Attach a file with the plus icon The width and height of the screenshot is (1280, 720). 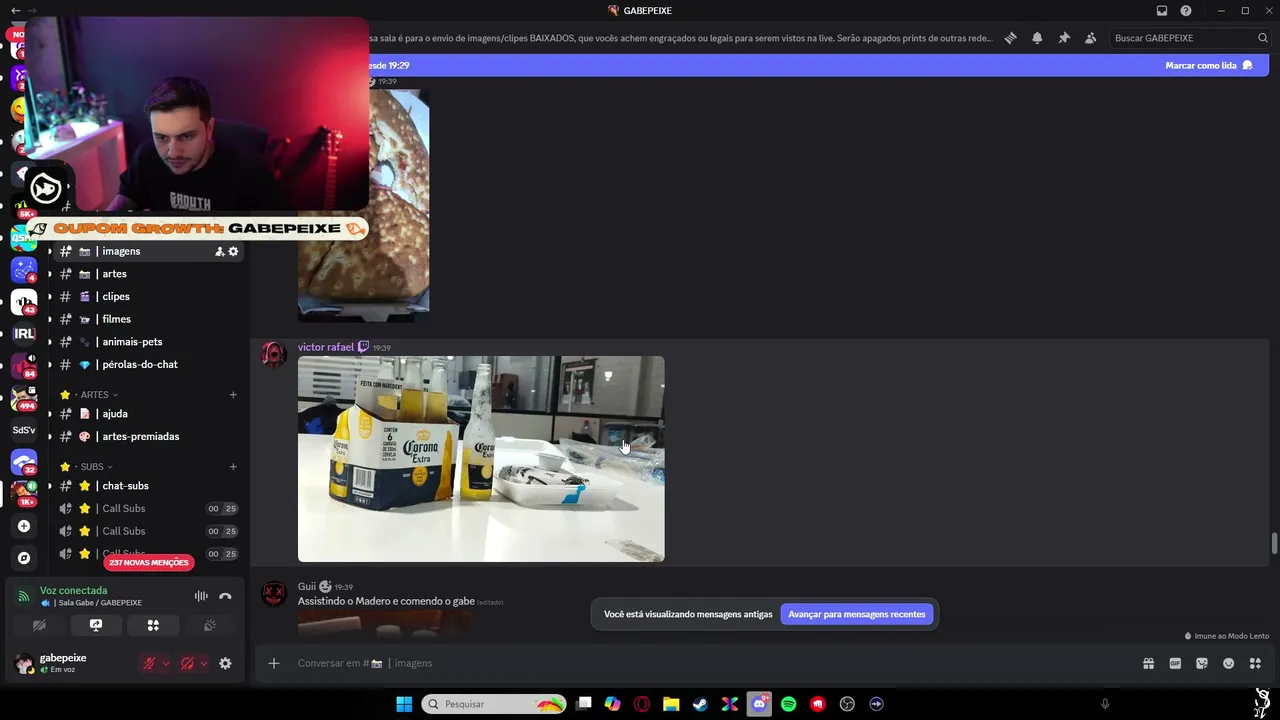273,663
